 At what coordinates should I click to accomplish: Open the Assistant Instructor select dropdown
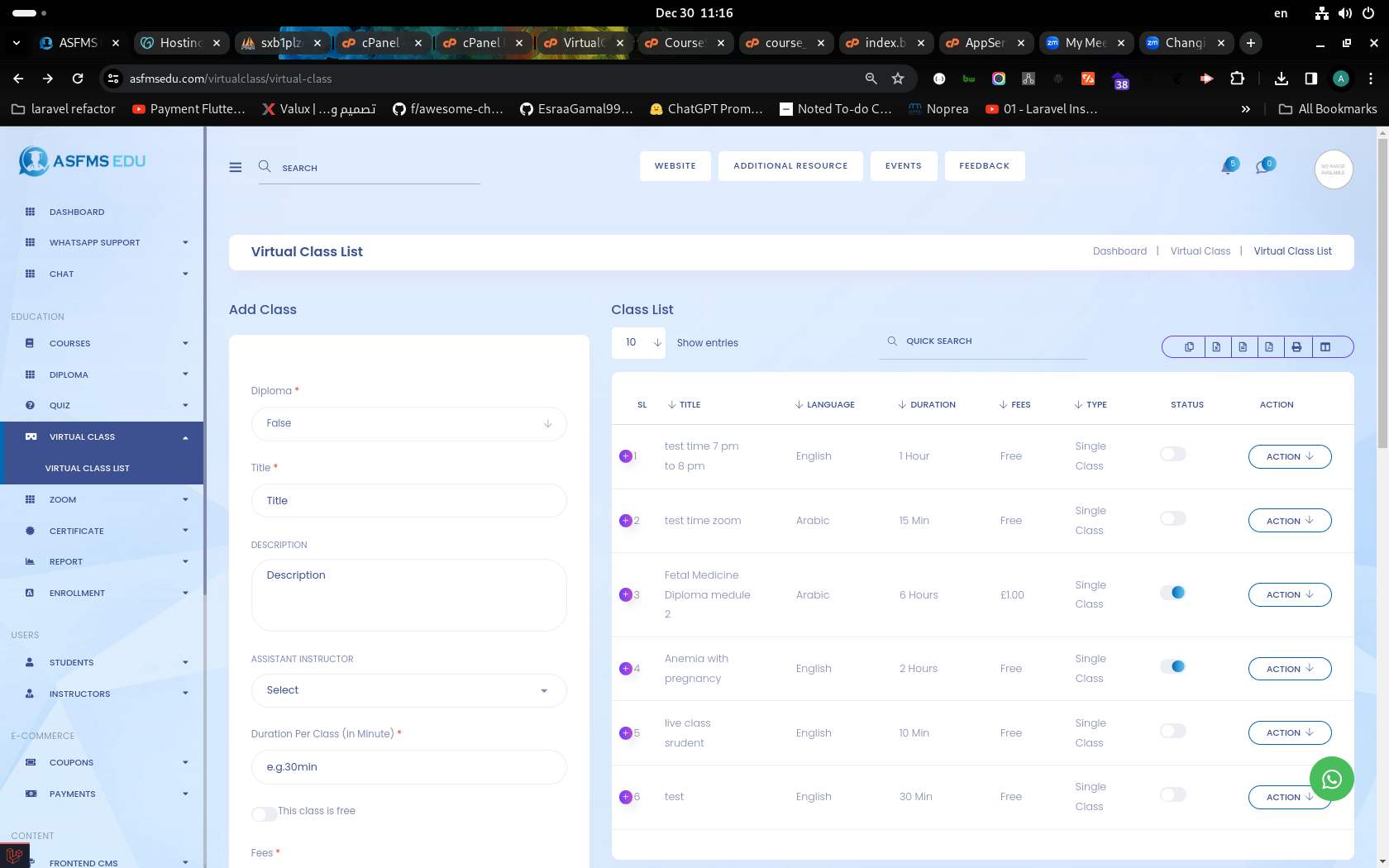point(408,690)
